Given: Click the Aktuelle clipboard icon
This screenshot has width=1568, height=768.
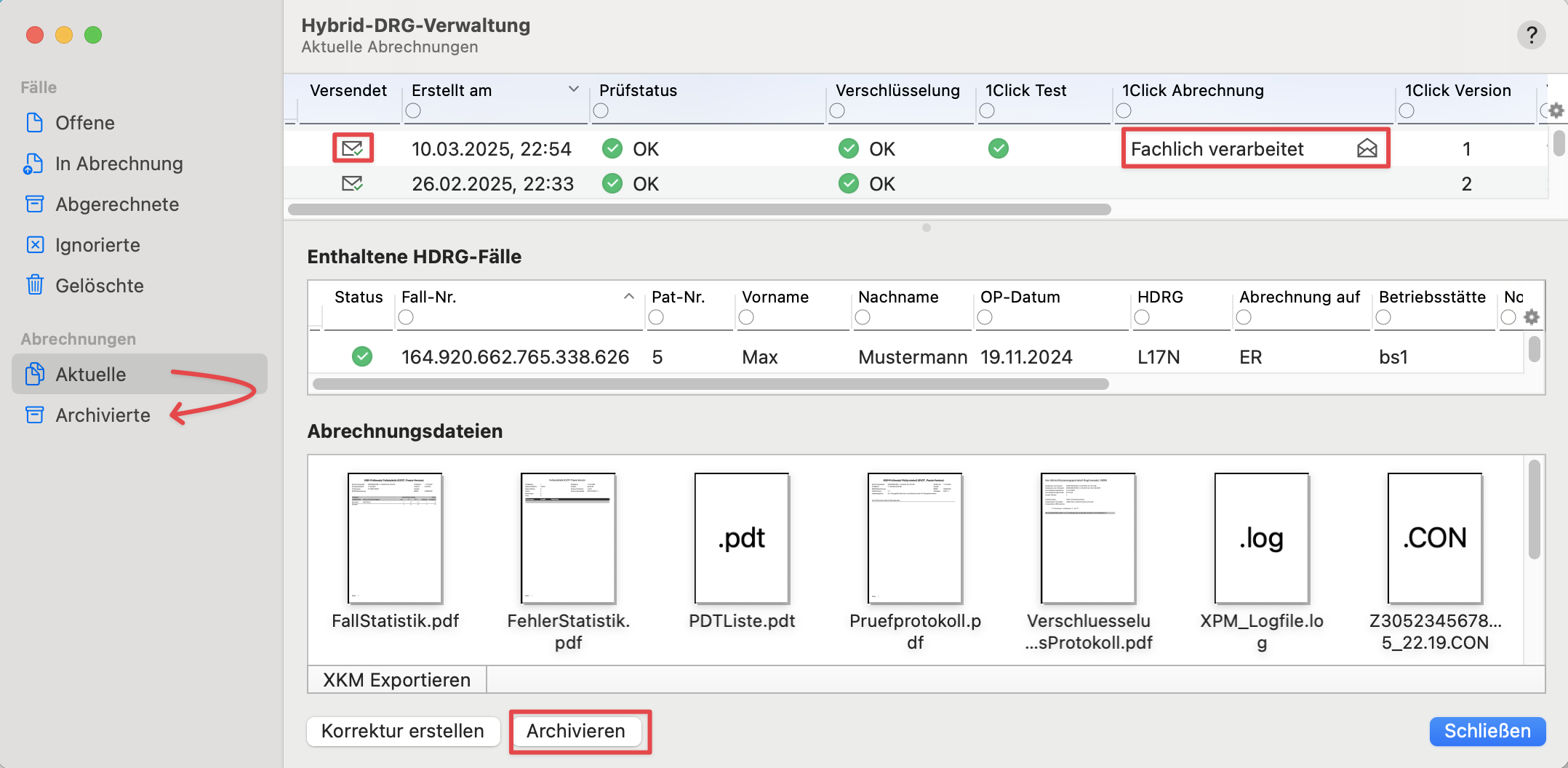Looking at the screenshot, I should (34, 374).
